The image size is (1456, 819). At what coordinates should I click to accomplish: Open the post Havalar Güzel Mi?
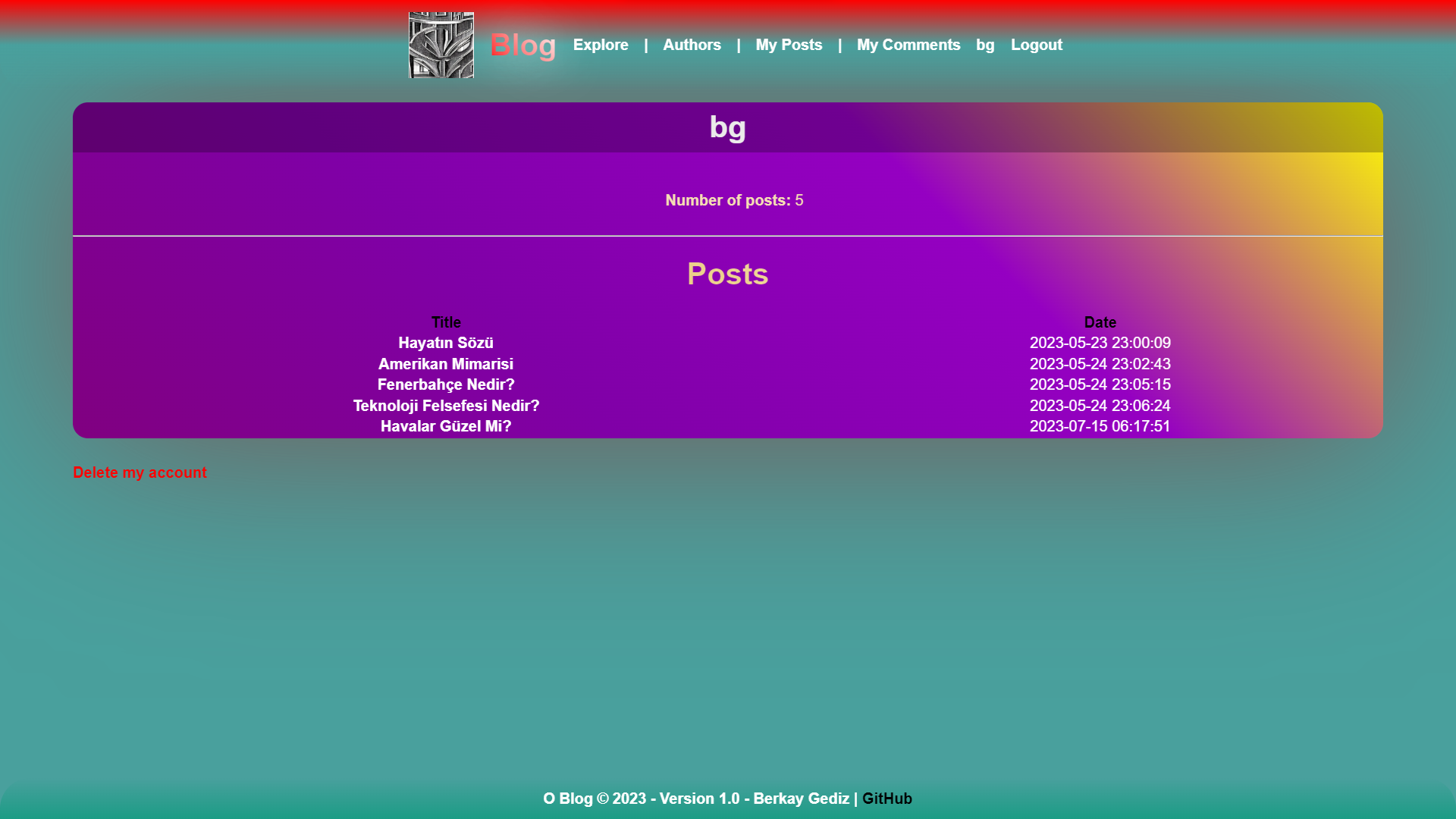(446, 426)
